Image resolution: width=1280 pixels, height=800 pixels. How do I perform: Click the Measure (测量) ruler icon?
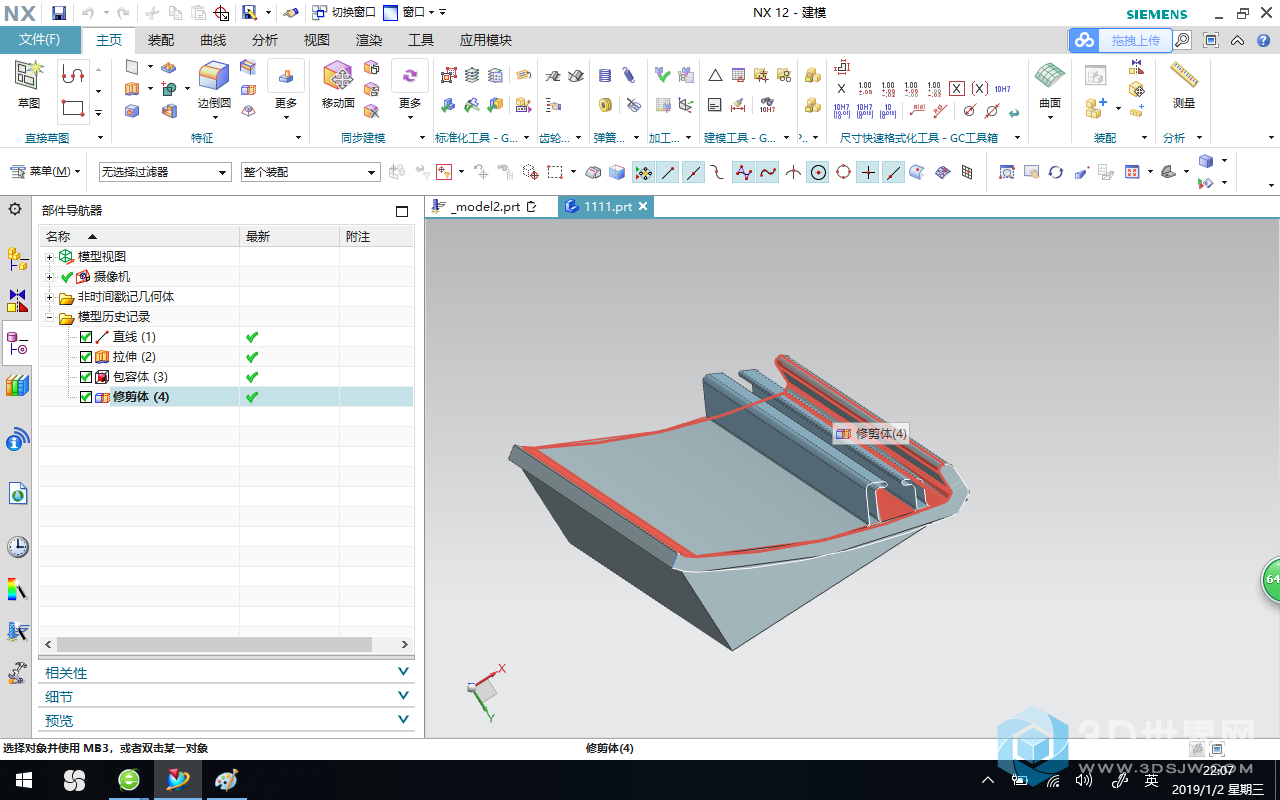coord(1184,76)
